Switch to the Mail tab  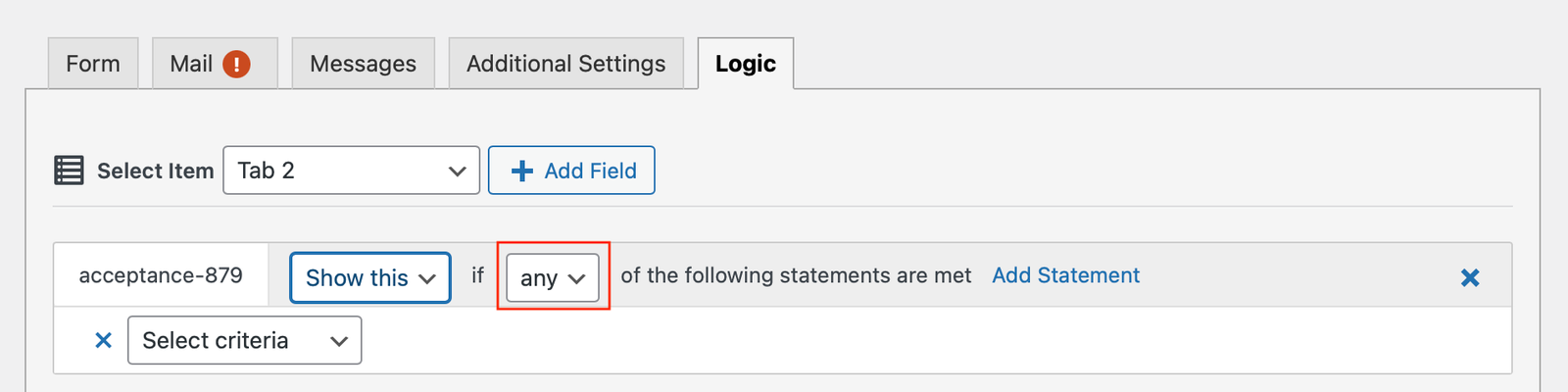(x=191, y=64)
